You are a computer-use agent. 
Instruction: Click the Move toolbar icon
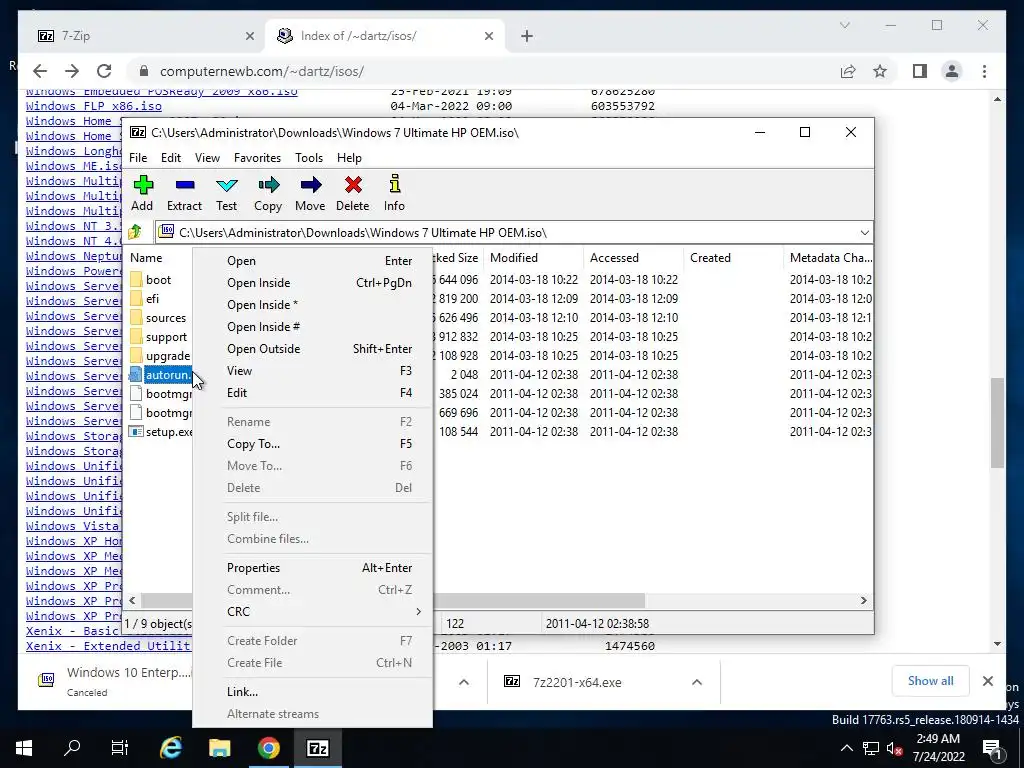[x=310, y=185]
